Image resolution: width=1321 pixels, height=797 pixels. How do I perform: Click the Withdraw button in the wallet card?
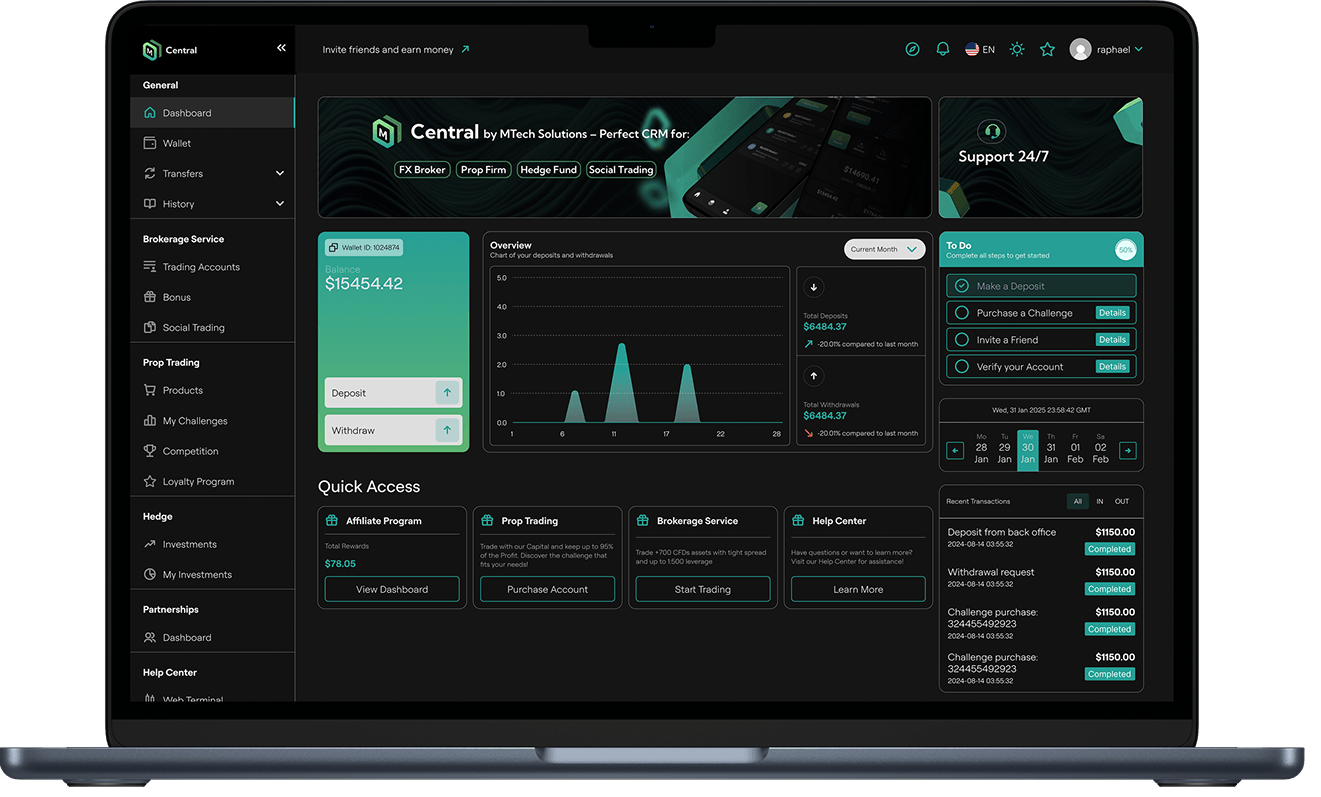pos(393,430)
